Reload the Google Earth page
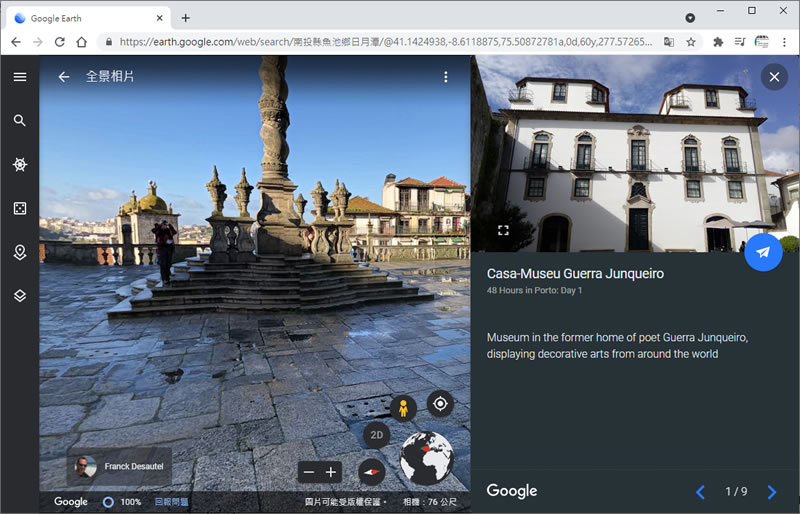The width and height of the screenshot is (800, 514). point(60,42)
